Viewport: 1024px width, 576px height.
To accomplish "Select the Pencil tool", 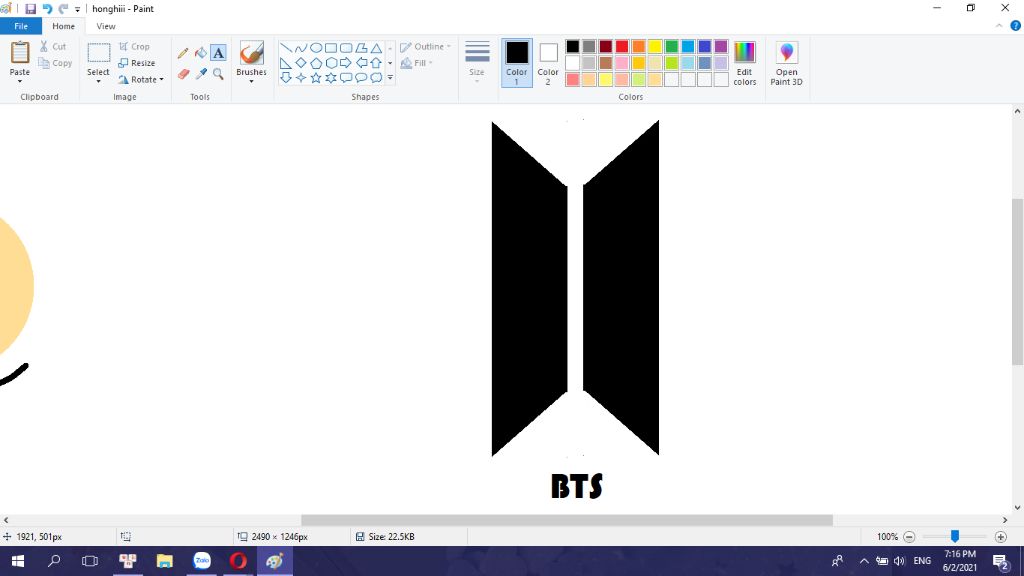I will pyautogui.click(x=183, y=53).
